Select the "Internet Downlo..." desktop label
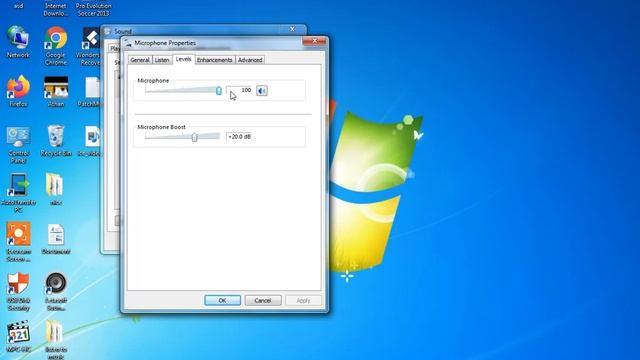The image size is (640, 360). 56,9
